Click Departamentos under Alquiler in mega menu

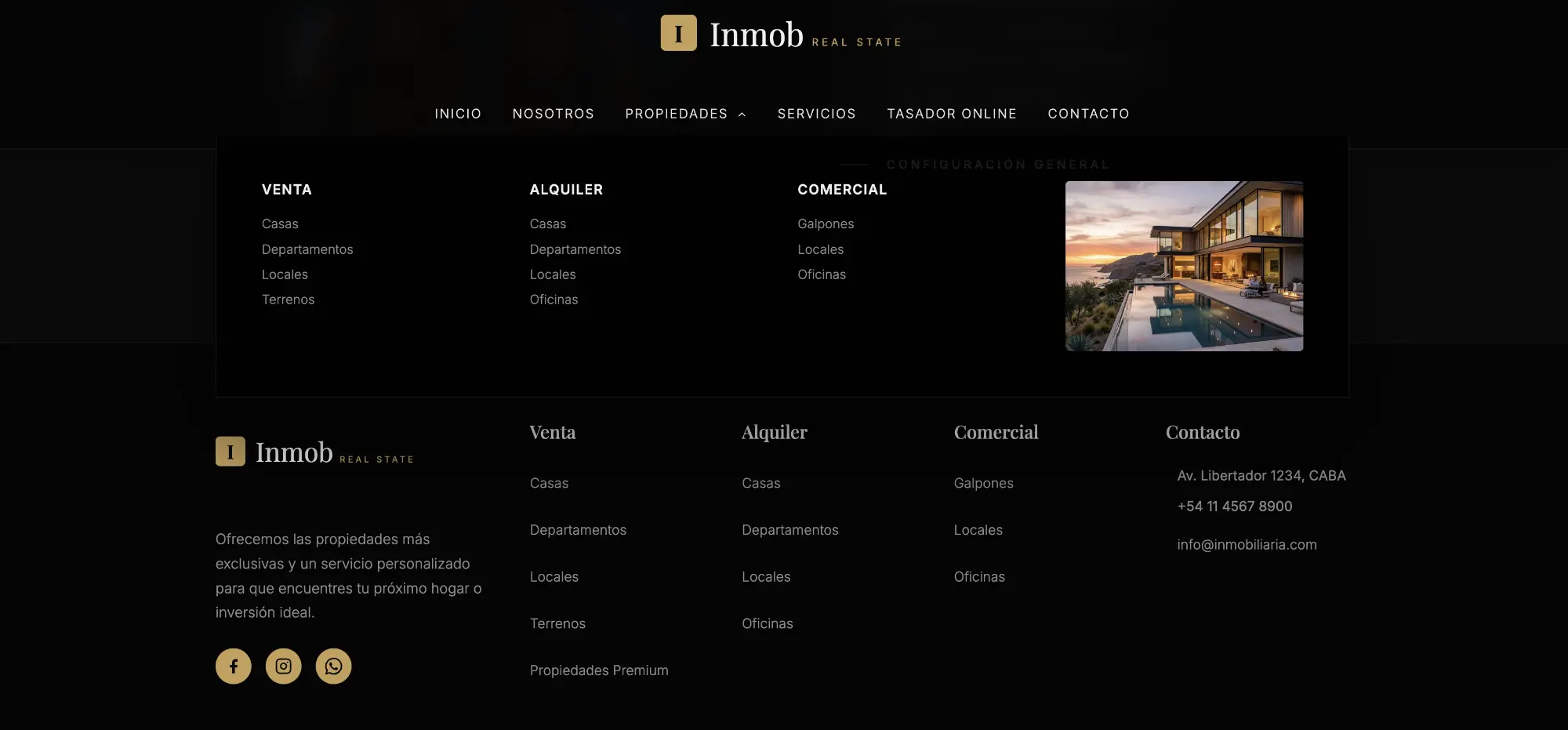pyautogui.click(x=575, y=249)
